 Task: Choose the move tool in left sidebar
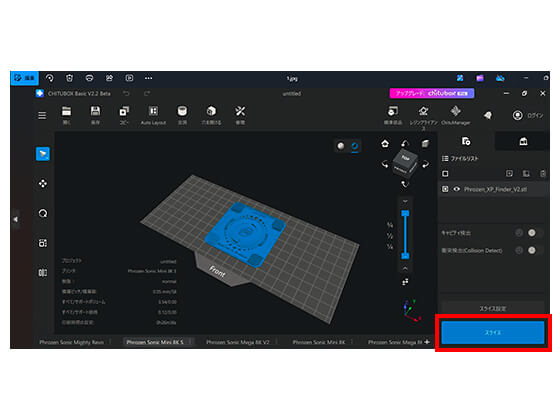43,184
